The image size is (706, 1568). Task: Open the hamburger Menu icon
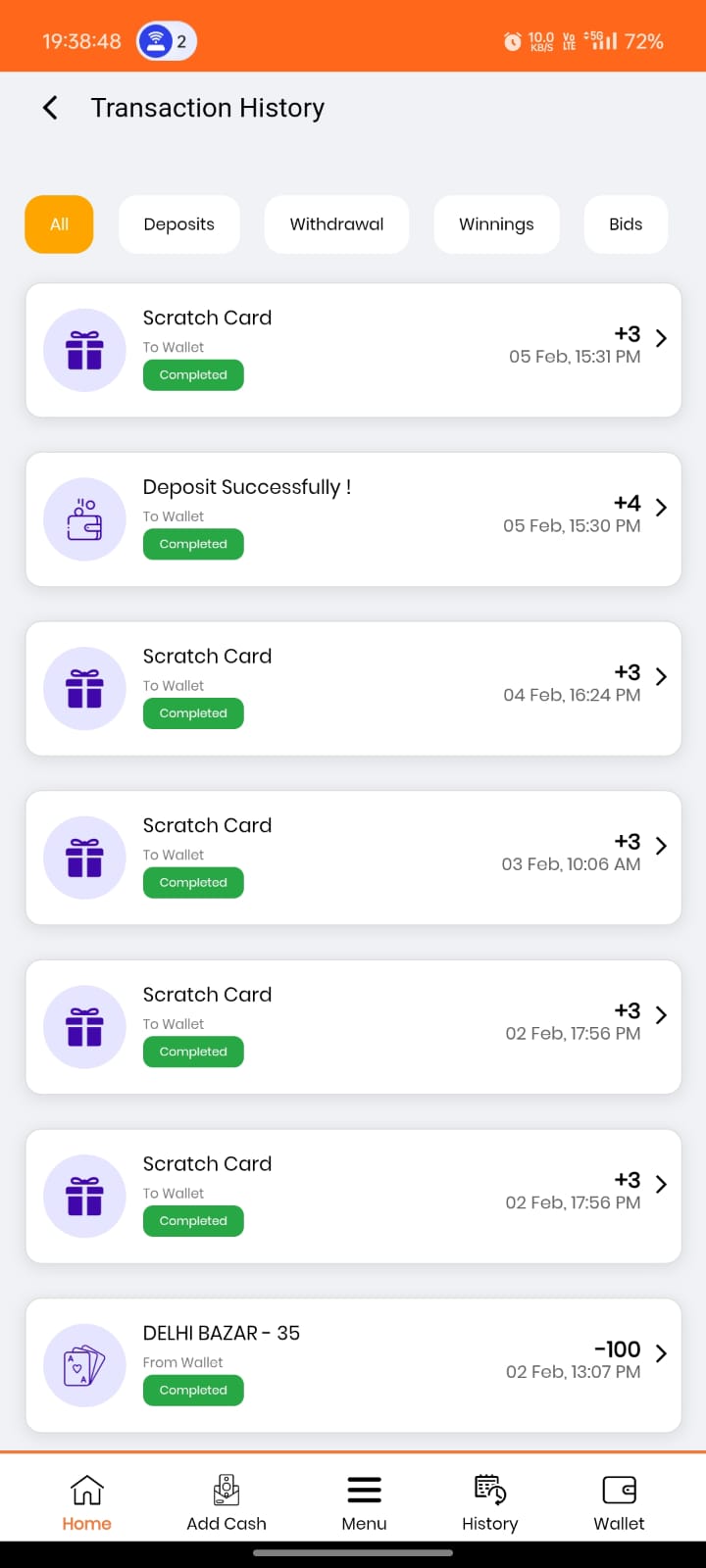[x=364, y=1492]
